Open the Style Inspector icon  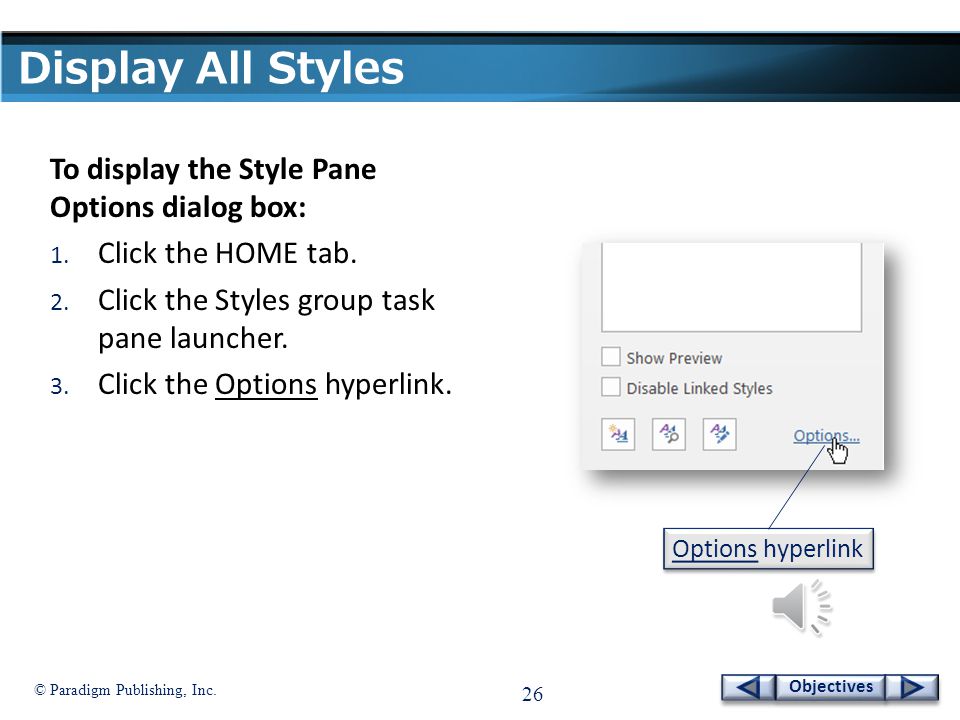tap(669, 435)
